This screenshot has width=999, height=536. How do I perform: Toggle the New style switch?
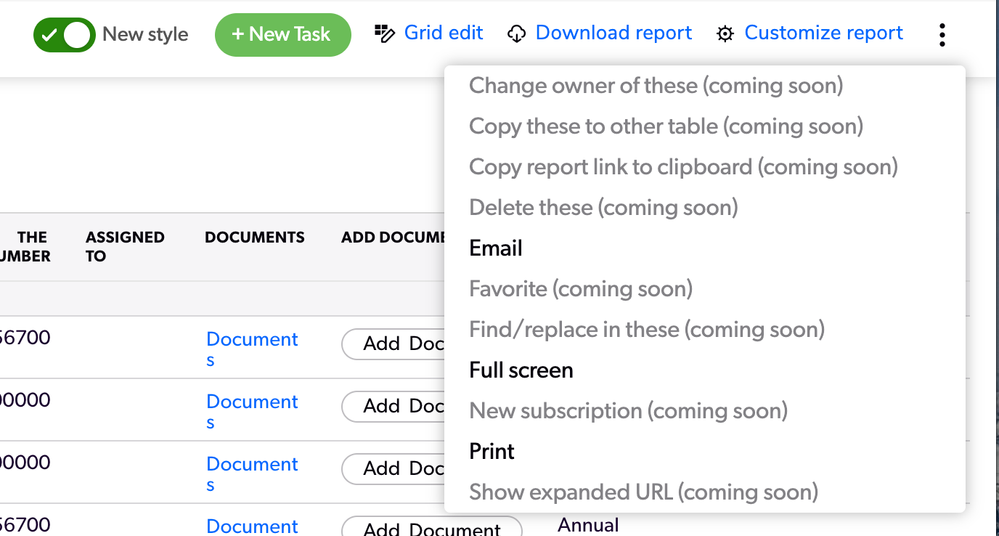64,34
